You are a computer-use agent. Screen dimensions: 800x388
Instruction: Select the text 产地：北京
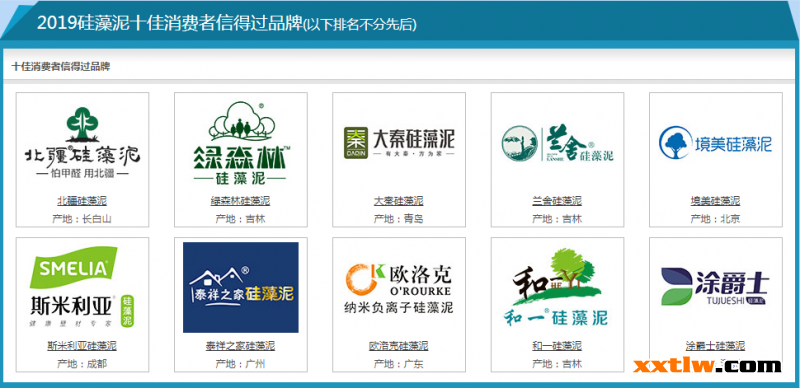715,219
